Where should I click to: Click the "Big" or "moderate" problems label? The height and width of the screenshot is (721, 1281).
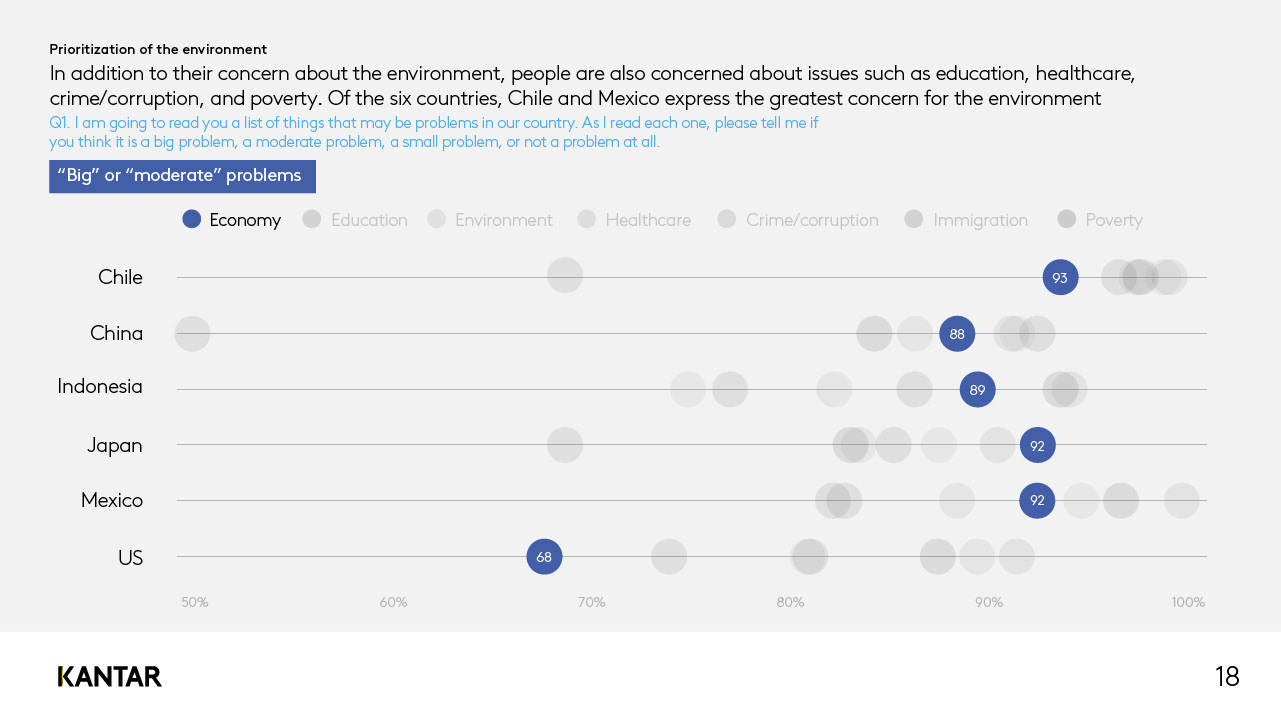(x=182, y=176)
